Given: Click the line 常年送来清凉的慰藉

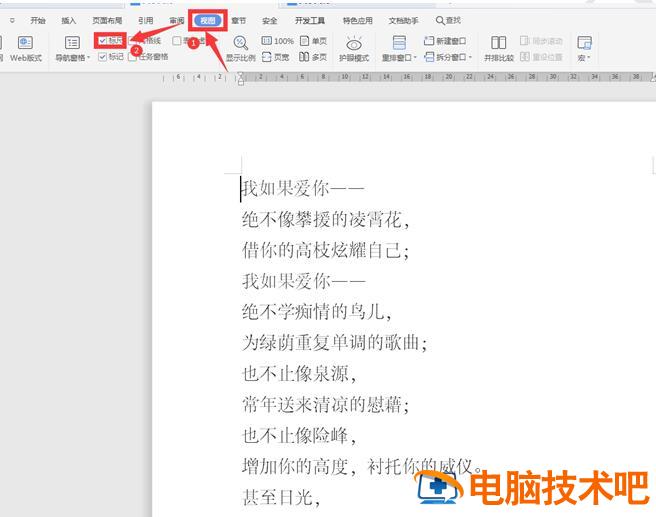Looking at the screenshot, I should [325, 404].
